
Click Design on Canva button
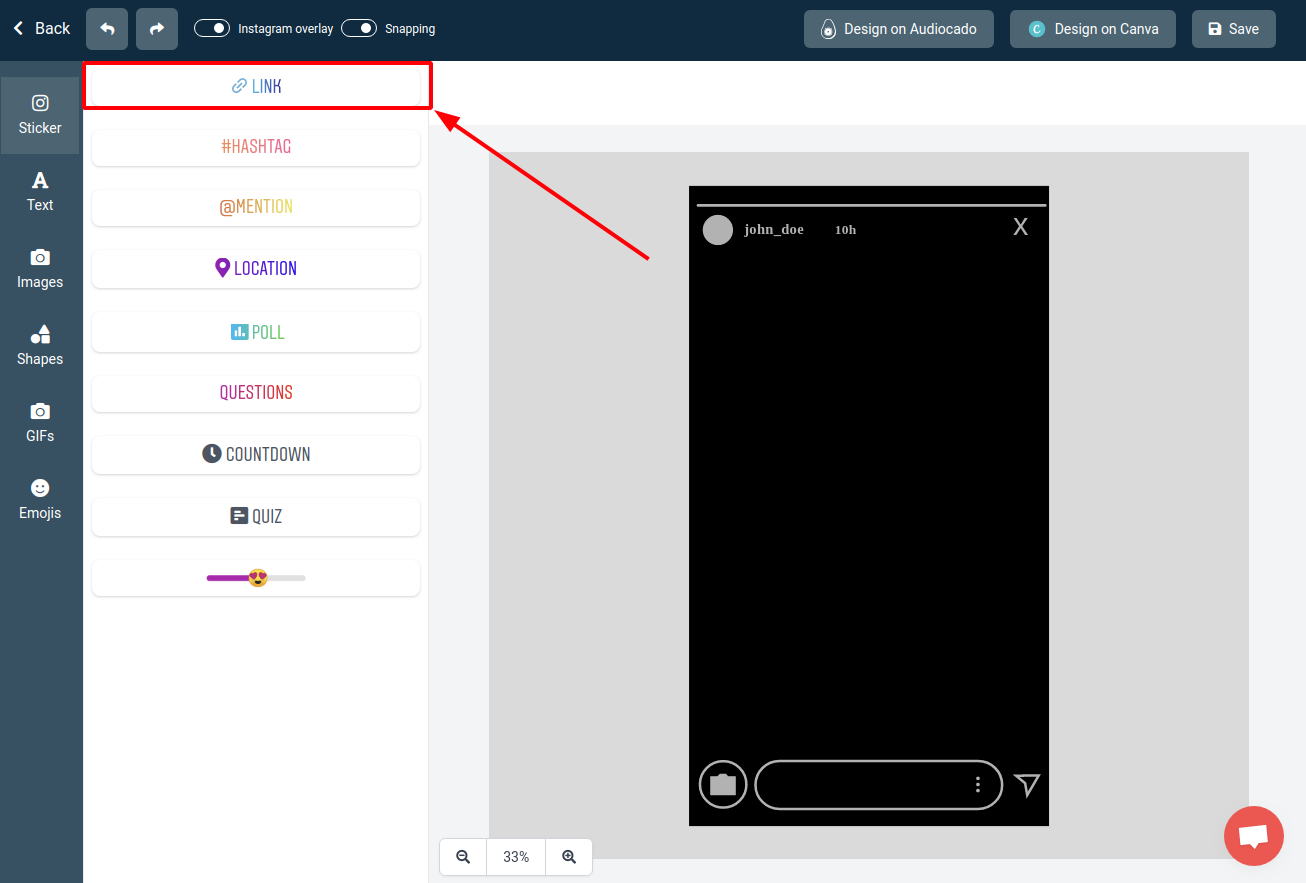pyautogui.click(x=1092, y=29)
